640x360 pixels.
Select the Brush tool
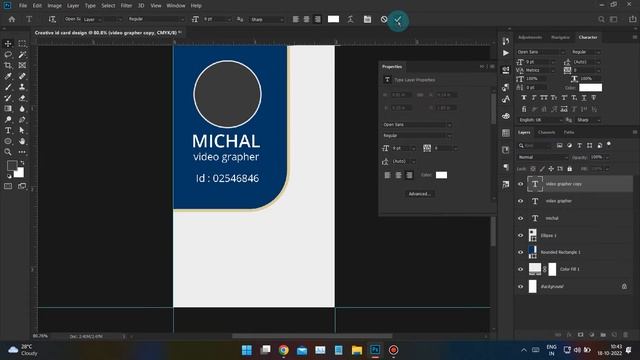(x=8, y=87)
